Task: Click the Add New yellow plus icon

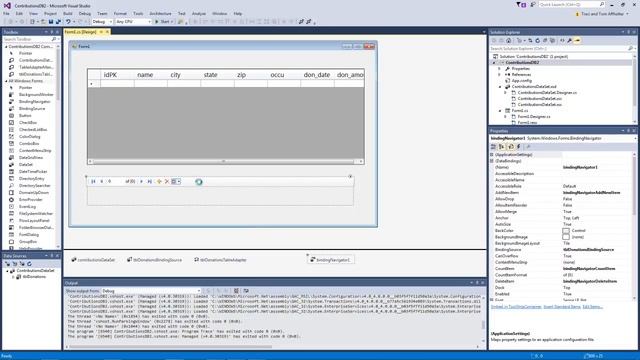Action: [159, 181]
